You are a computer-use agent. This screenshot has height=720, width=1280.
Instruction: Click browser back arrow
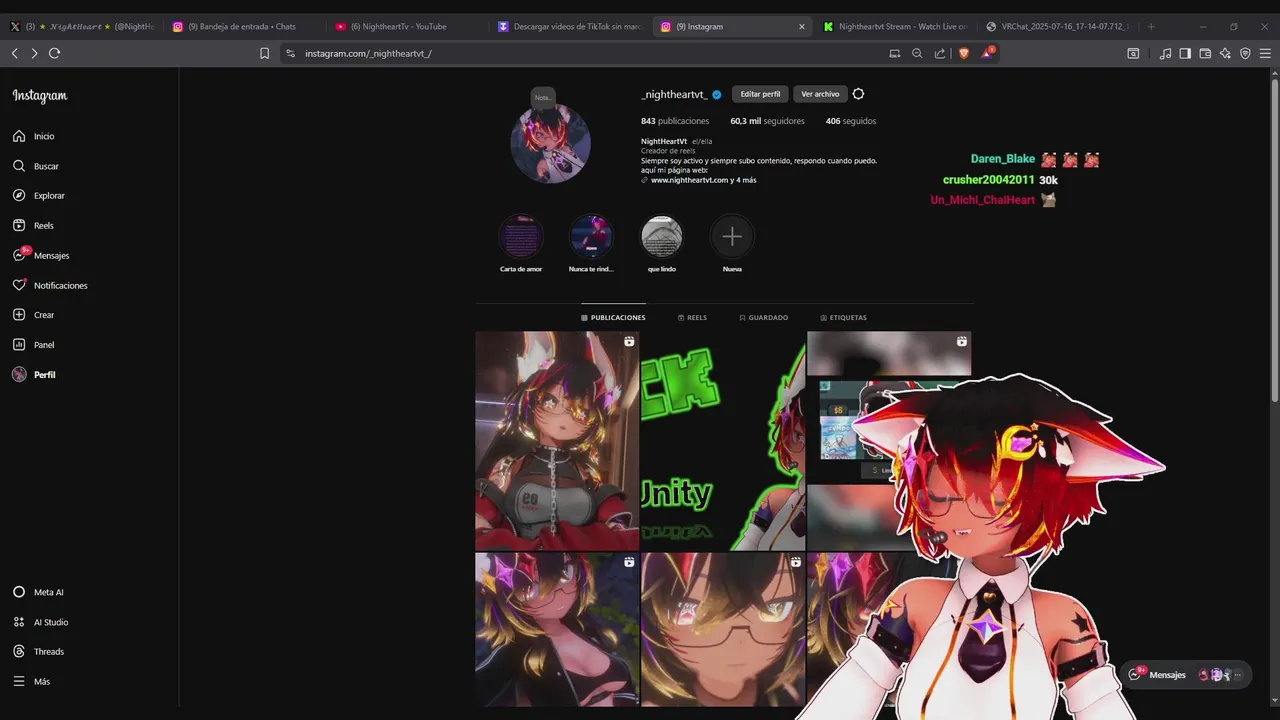(x=15, y=53)
